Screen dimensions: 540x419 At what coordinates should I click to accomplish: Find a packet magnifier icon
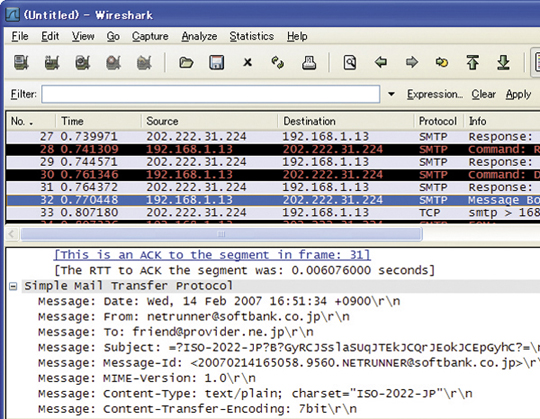pyautogui.click(x=350, y=63)
